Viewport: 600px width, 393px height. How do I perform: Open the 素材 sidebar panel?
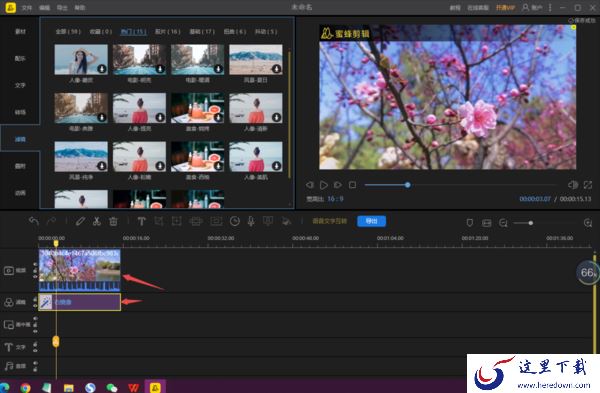pyautogui.click(x=20, y=31)
